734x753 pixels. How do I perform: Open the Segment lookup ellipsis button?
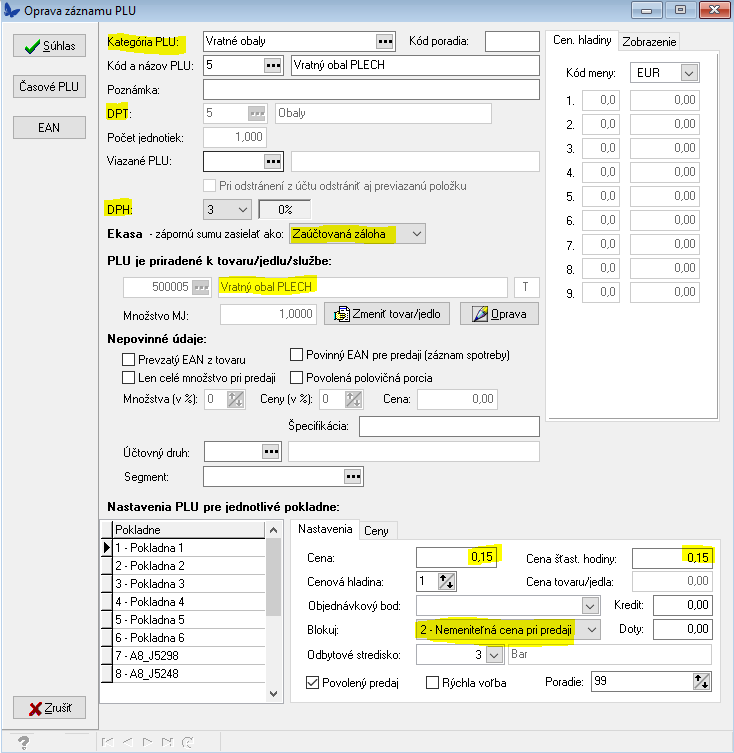[x=352, y=476]
